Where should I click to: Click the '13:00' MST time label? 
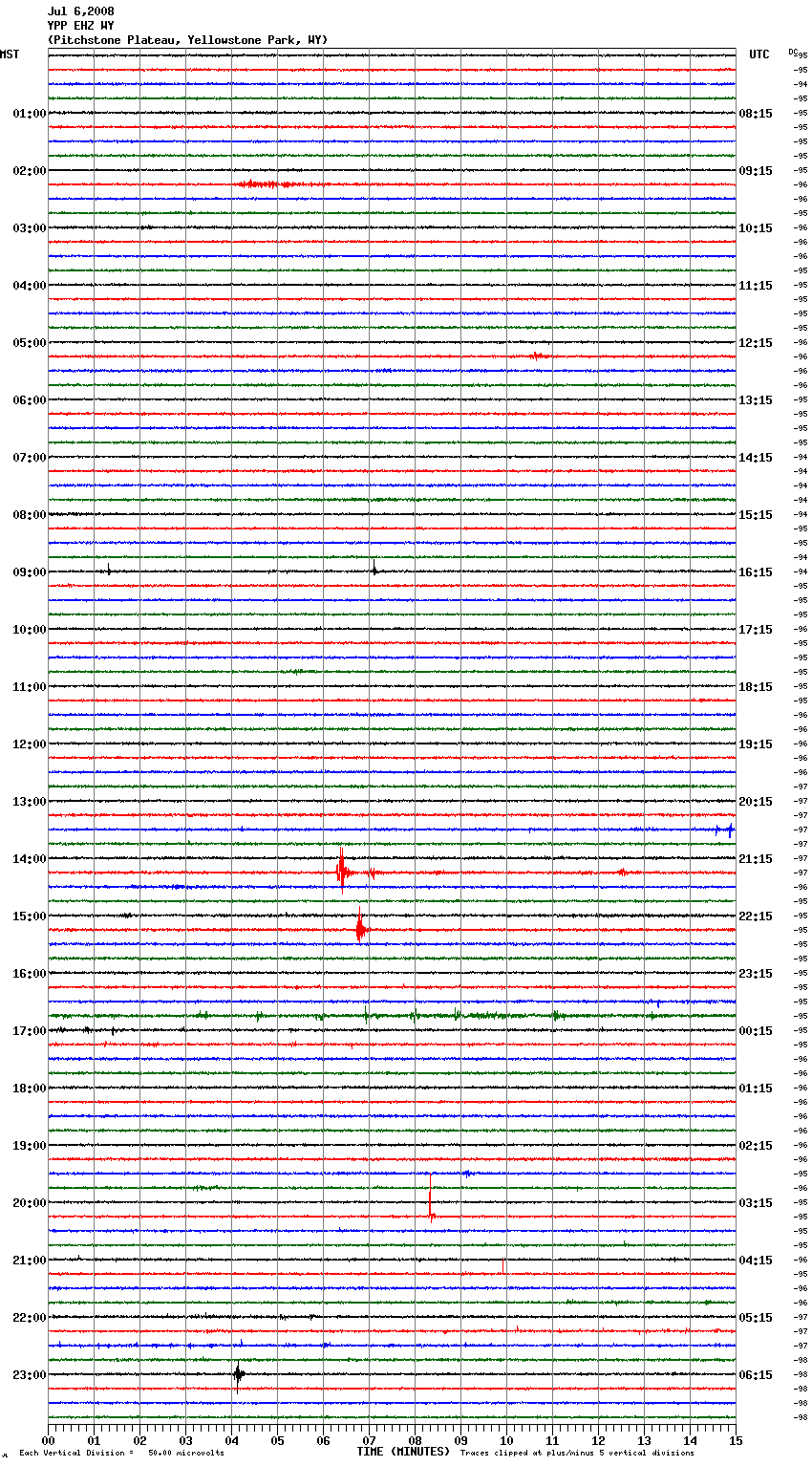click(30, 802)
